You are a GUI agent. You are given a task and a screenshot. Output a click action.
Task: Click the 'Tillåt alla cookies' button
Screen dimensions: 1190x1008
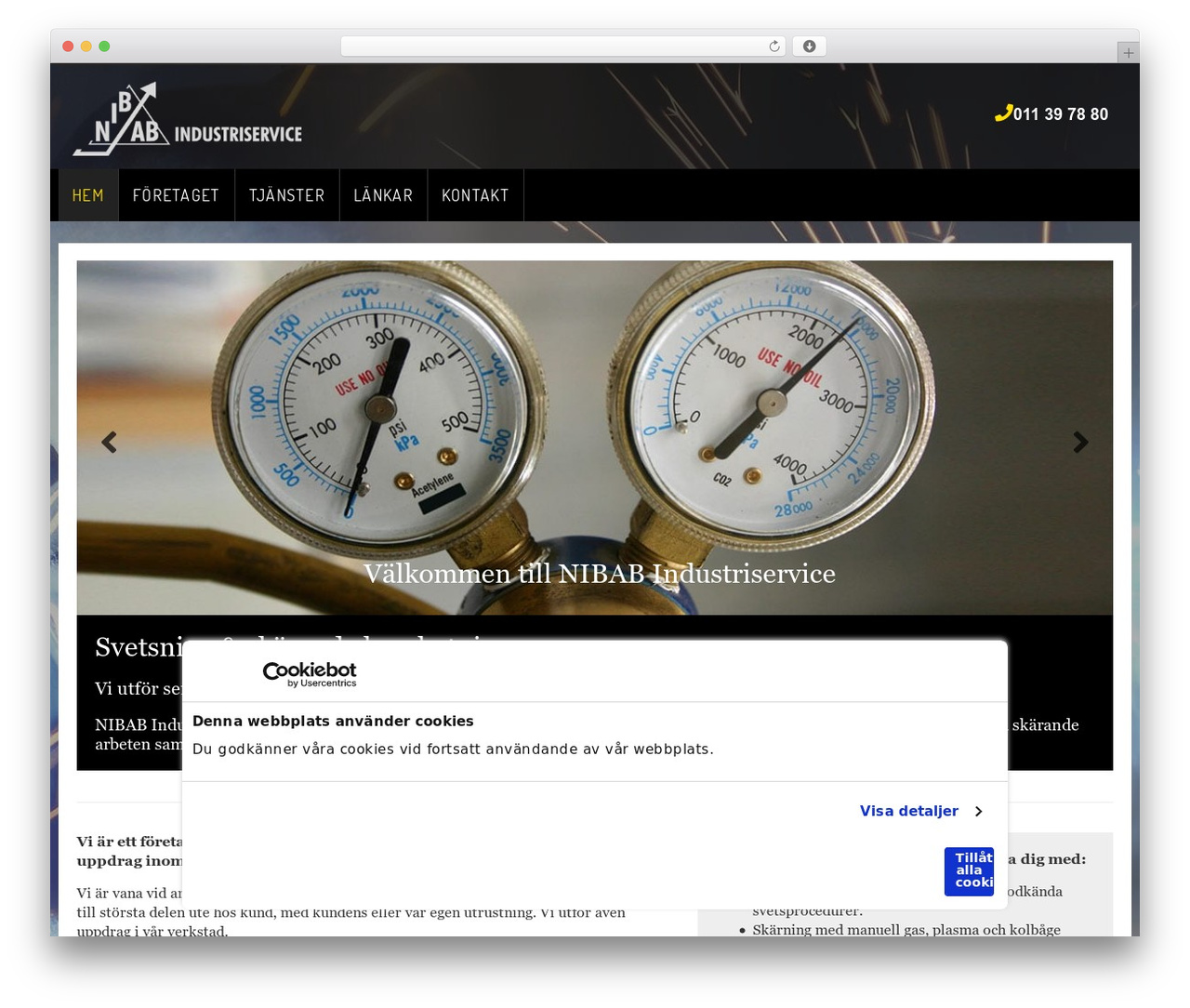coord(969,871)
